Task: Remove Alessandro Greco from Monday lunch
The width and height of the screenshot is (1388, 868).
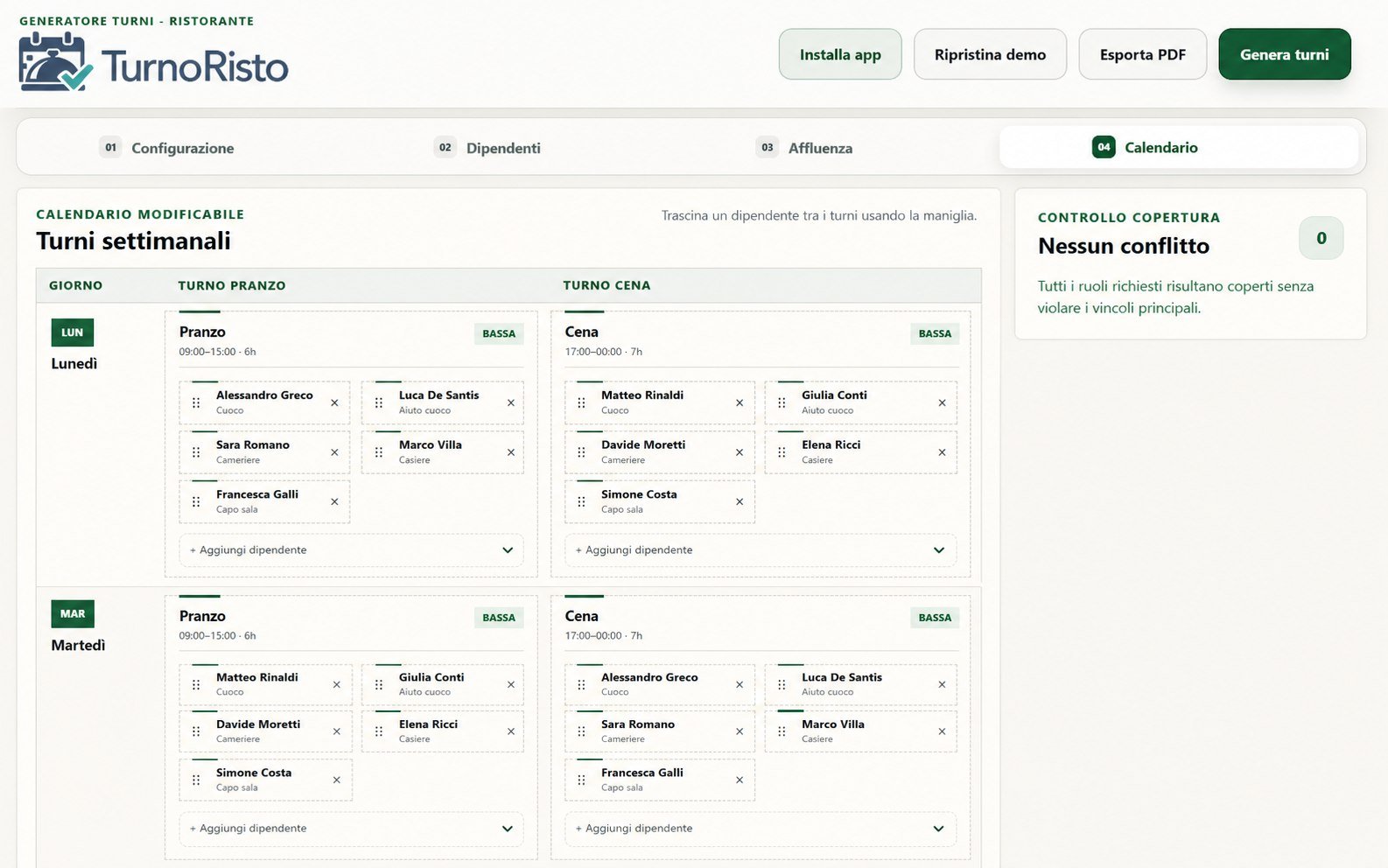Action: tap(334, 402)
